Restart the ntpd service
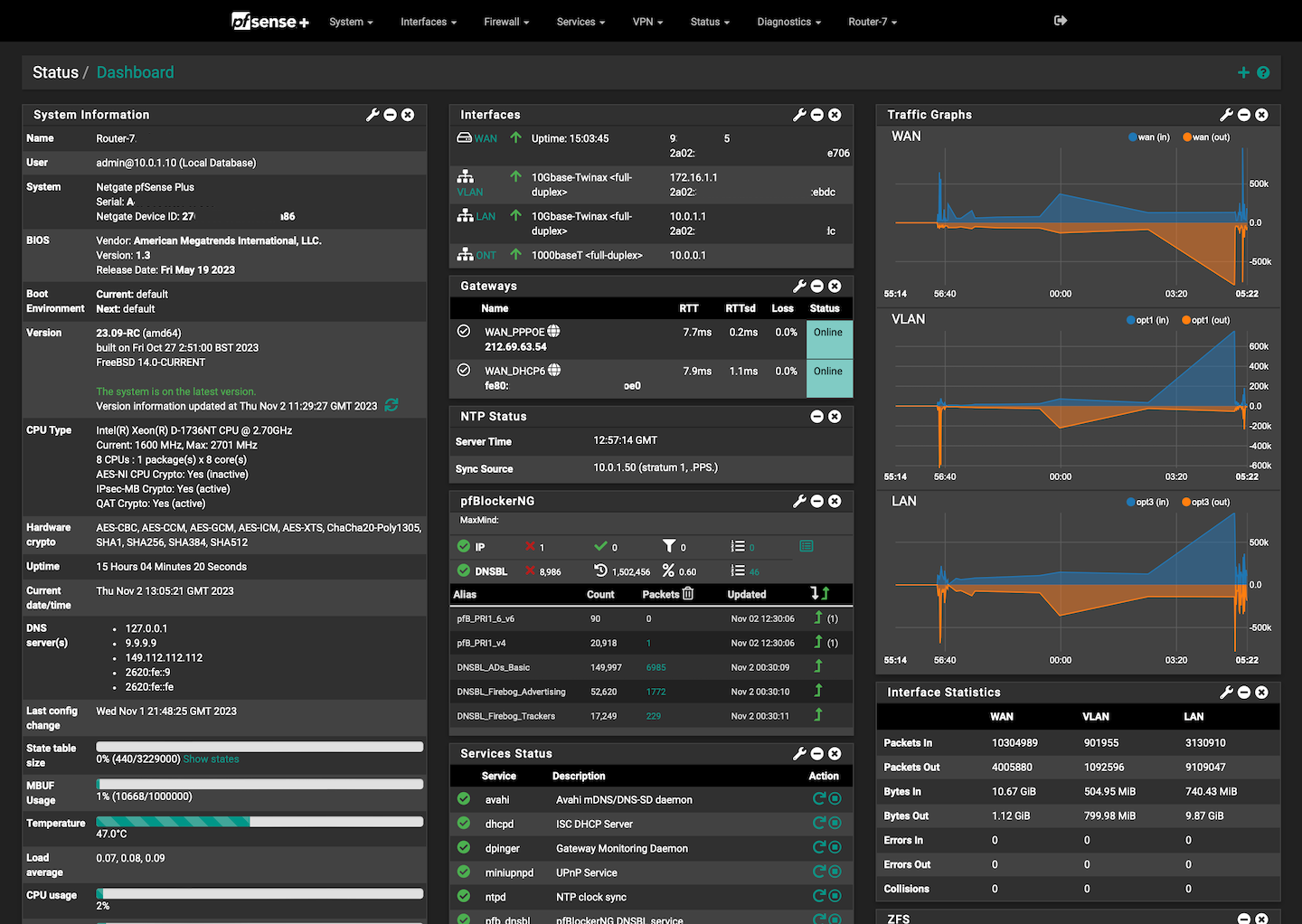Viewport: 1302px width, 924px height. coord(819,896)
